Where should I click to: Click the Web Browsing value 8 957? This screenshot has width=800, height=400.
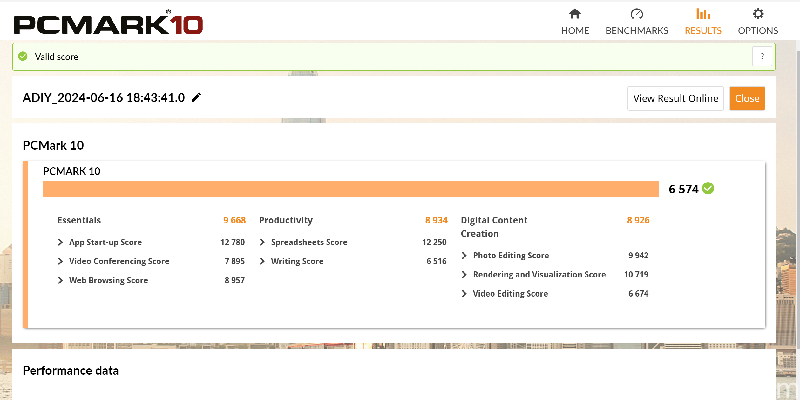click(235, 280)
